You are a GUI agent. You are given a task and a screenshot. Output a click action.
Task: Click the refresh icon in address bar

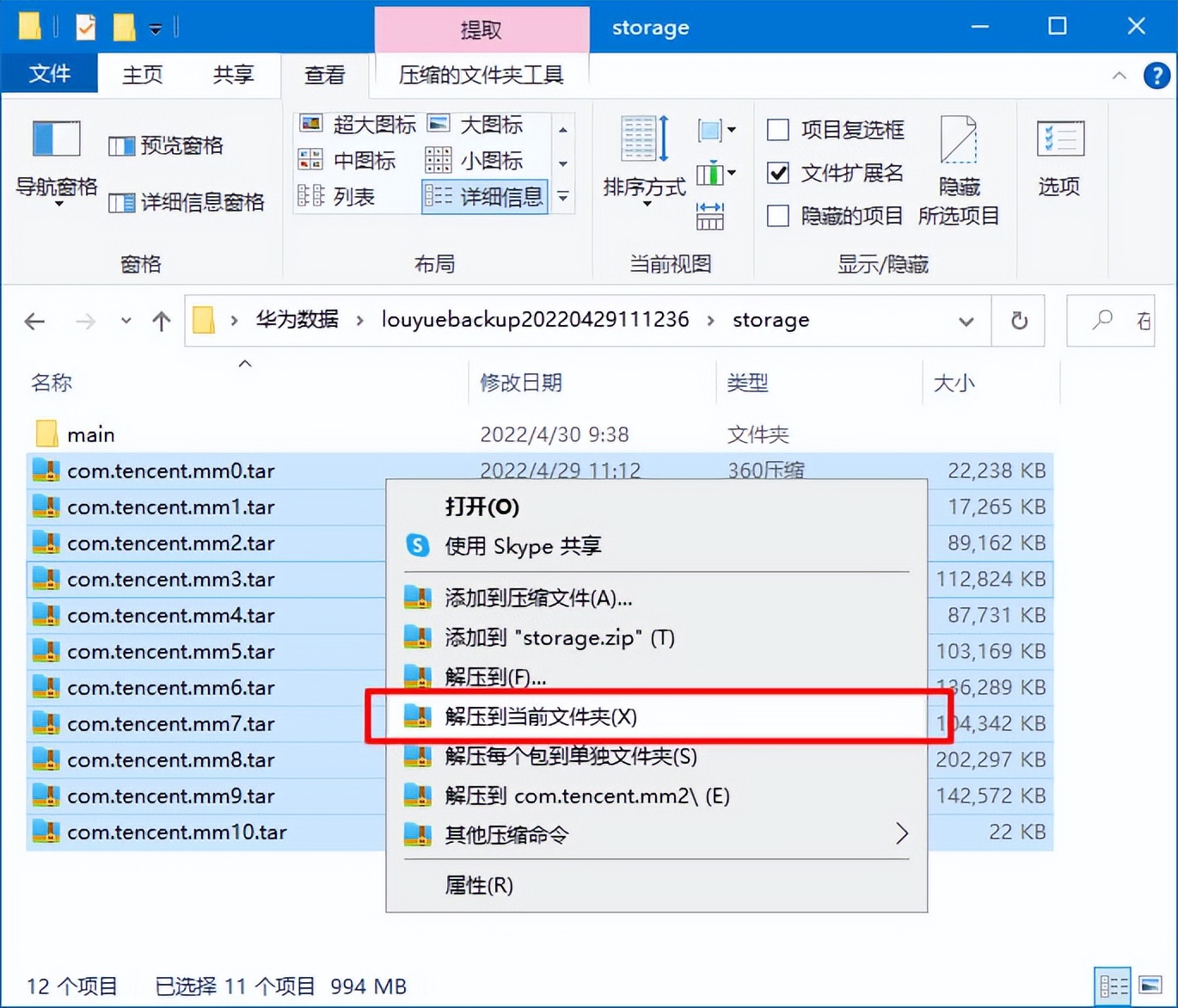click(x=1019, y=320)
